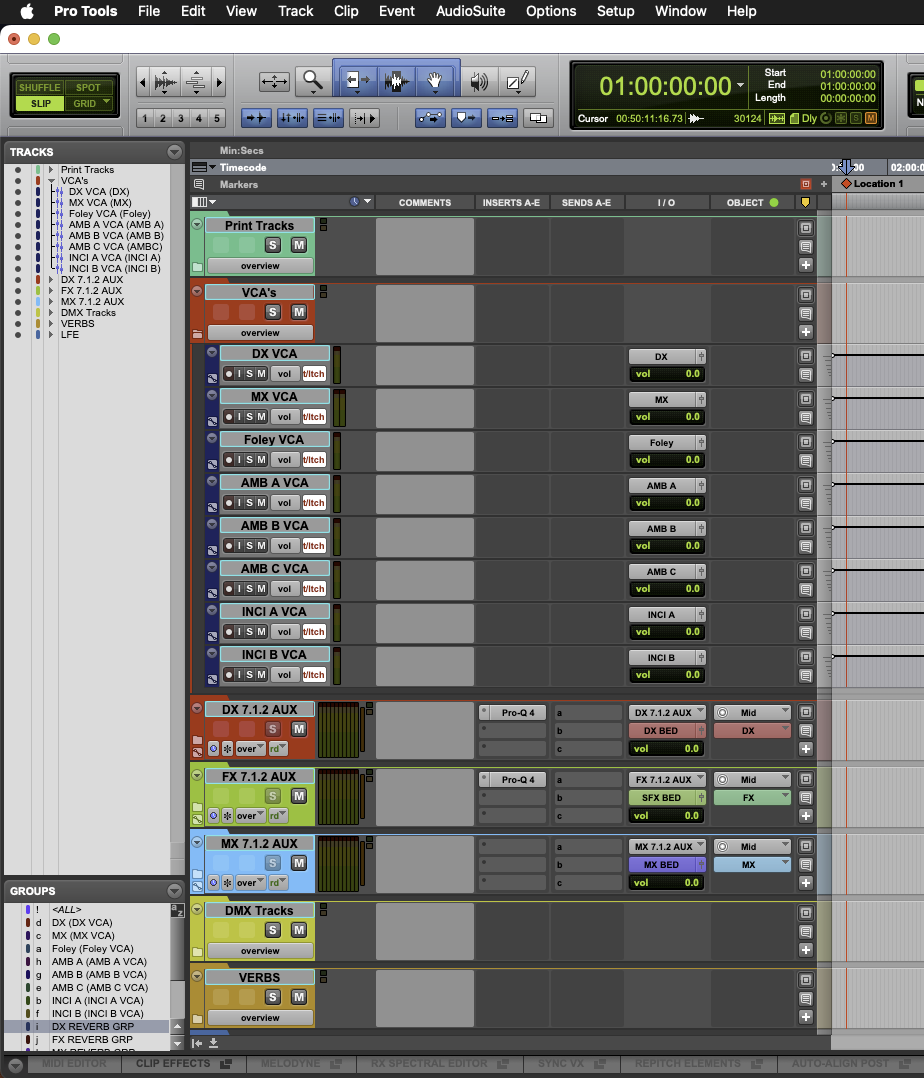This screenshot has height=1078, width=924.
Task: Toggle Automation Follows Edit icon
Action: pyautogui.click(x=430, y=118)
